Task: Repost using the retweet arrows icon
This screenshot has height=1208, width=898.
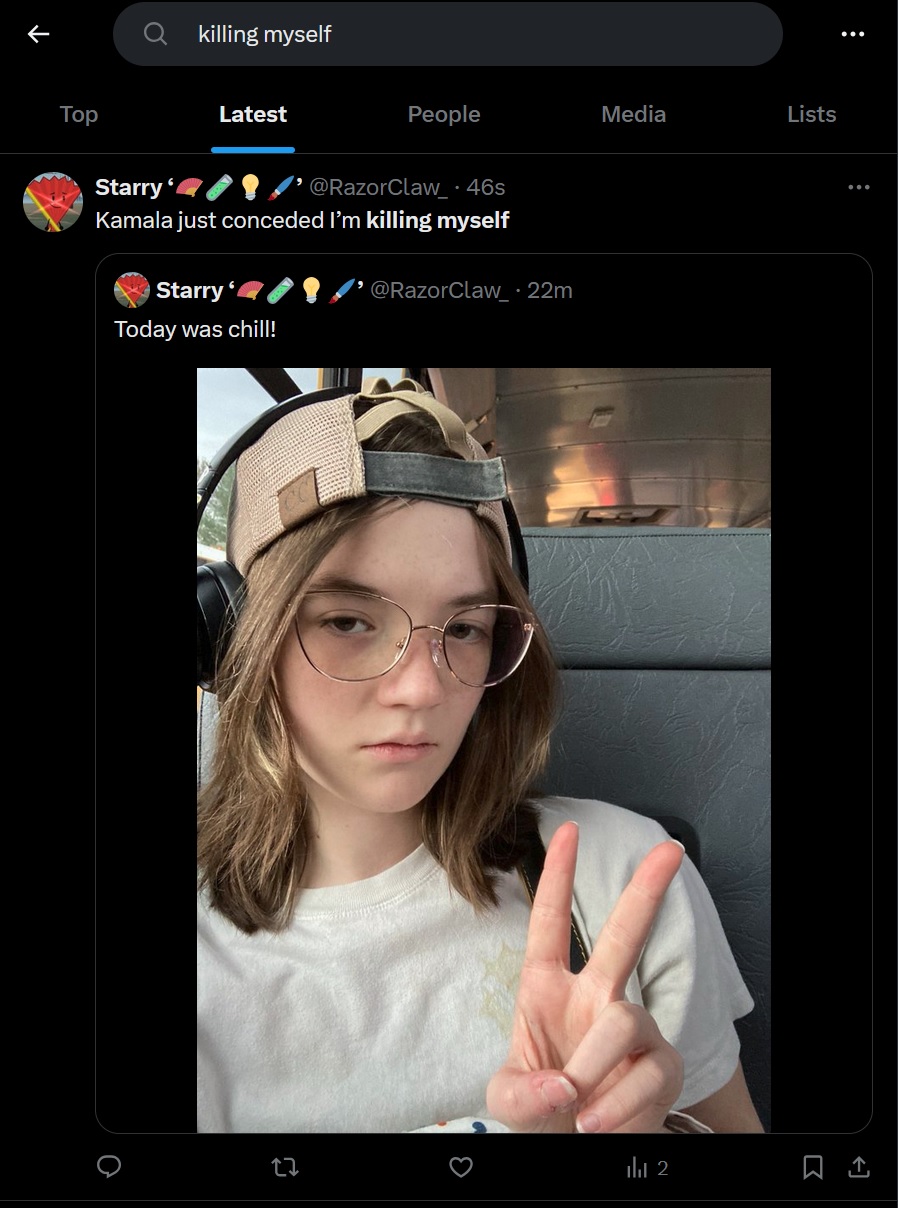Action: [x=285, y=1167]
